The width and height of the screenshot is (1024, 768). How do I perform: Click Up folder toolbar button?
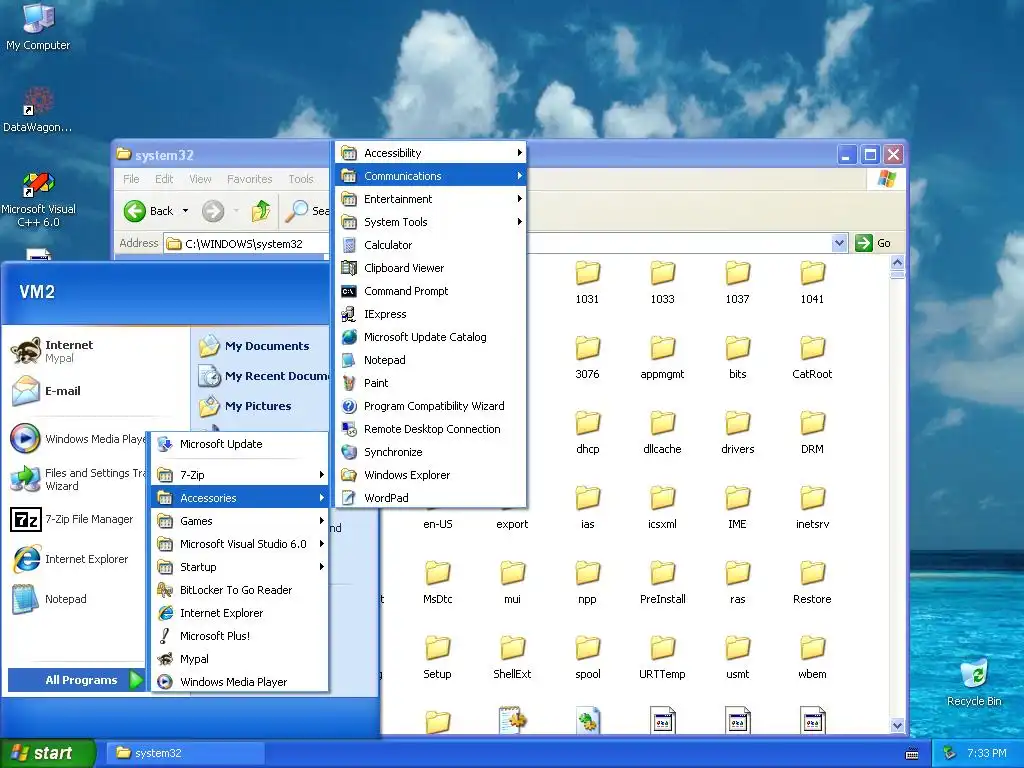click(x=261, y=211)
